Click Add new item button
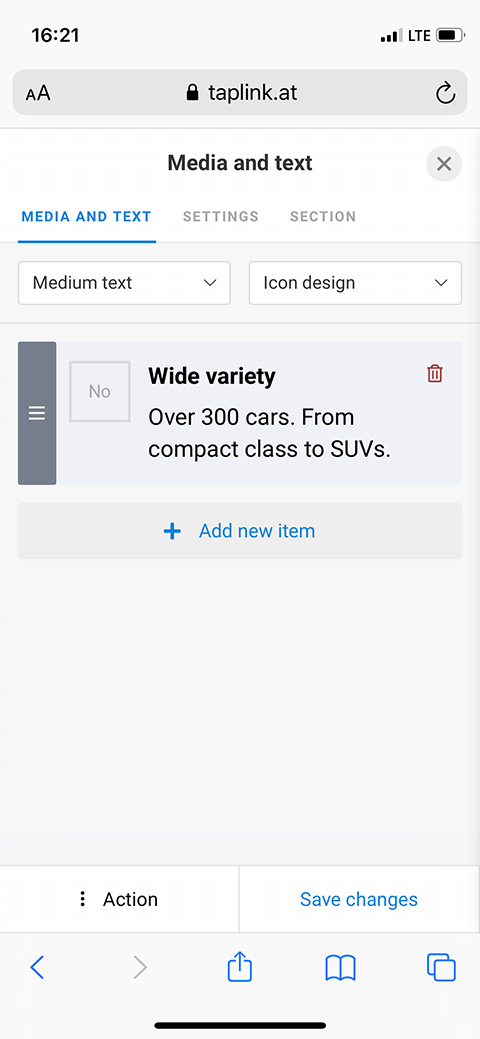 (240, 531)
